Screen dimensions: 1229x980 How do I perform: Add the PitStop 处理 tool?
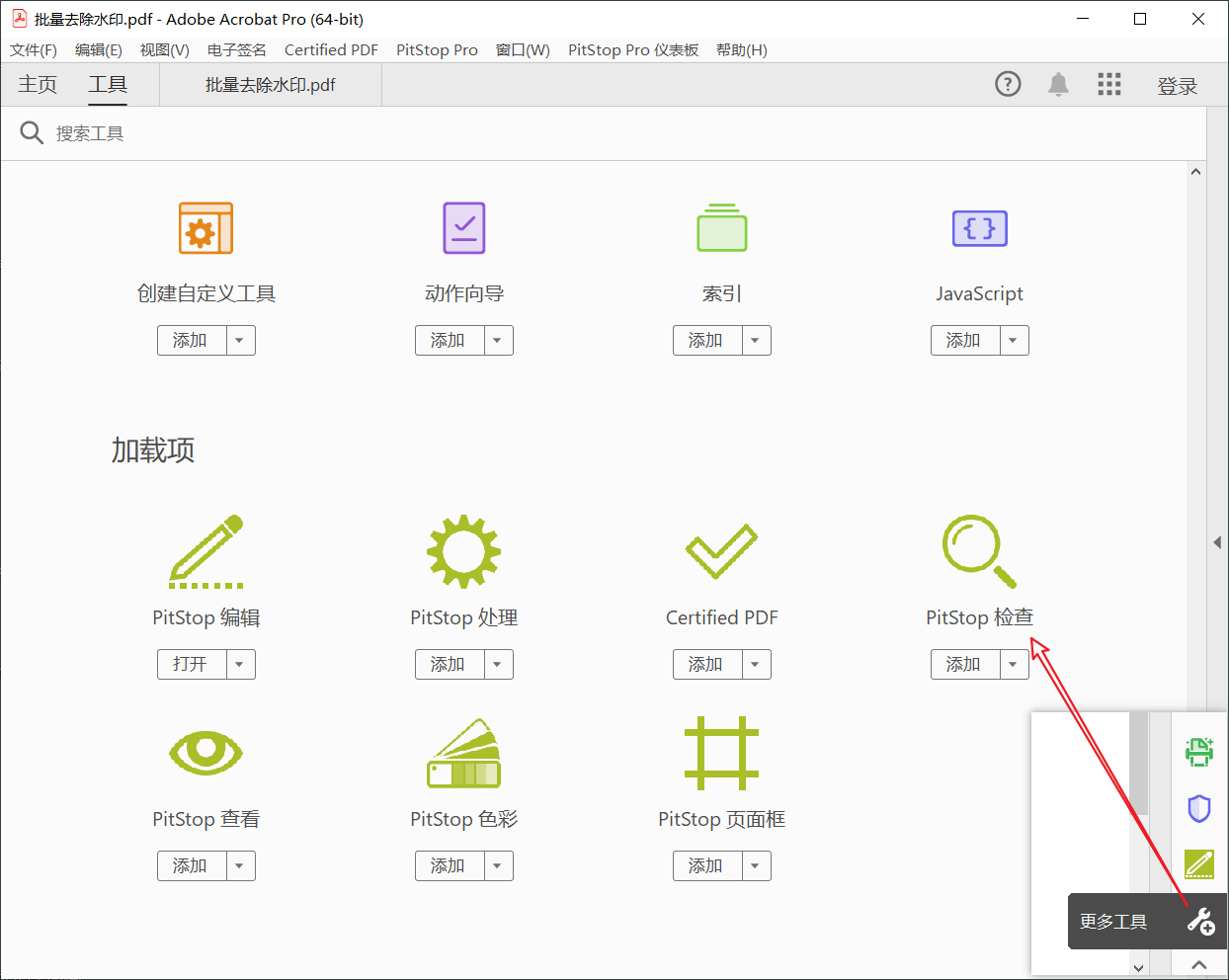450,664
